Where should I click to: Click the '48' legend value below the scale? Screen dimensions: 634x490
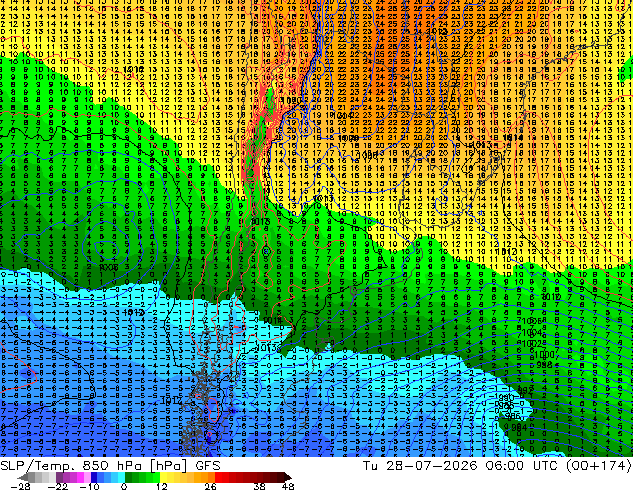[288, 486]
